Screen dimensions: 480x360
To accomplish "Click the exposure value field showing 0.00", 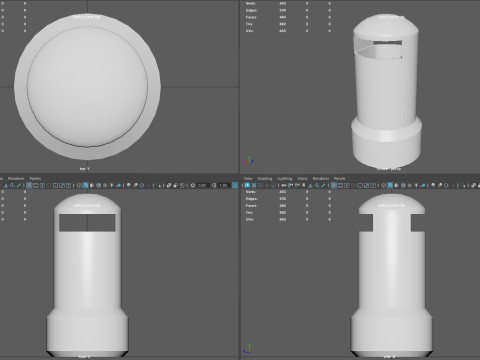I will click(x=202, y=185).
